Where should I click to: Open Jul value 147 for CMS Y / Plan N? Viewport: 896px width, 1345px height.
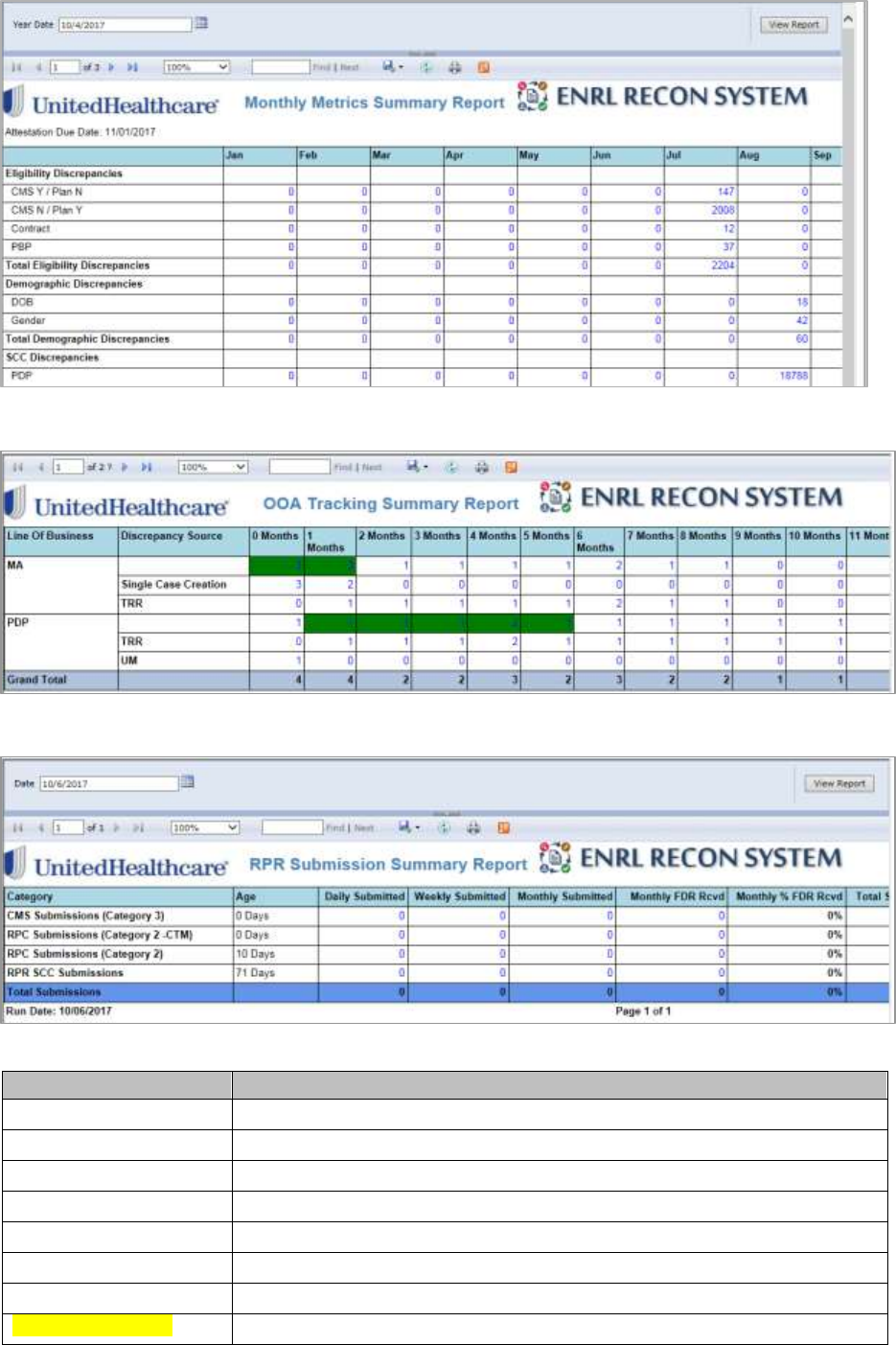coord(725,192)
